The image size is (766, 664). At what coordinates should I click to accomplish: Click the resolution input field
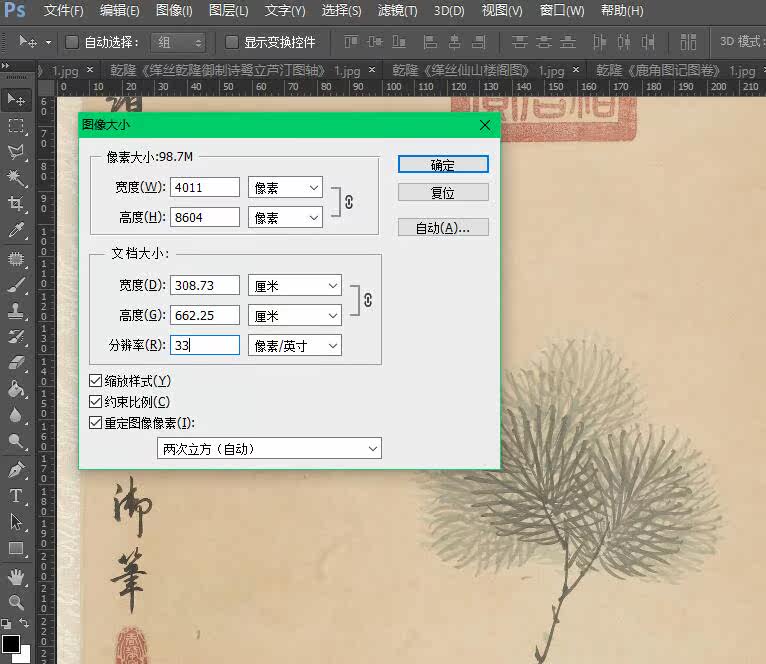click(205, 345)
